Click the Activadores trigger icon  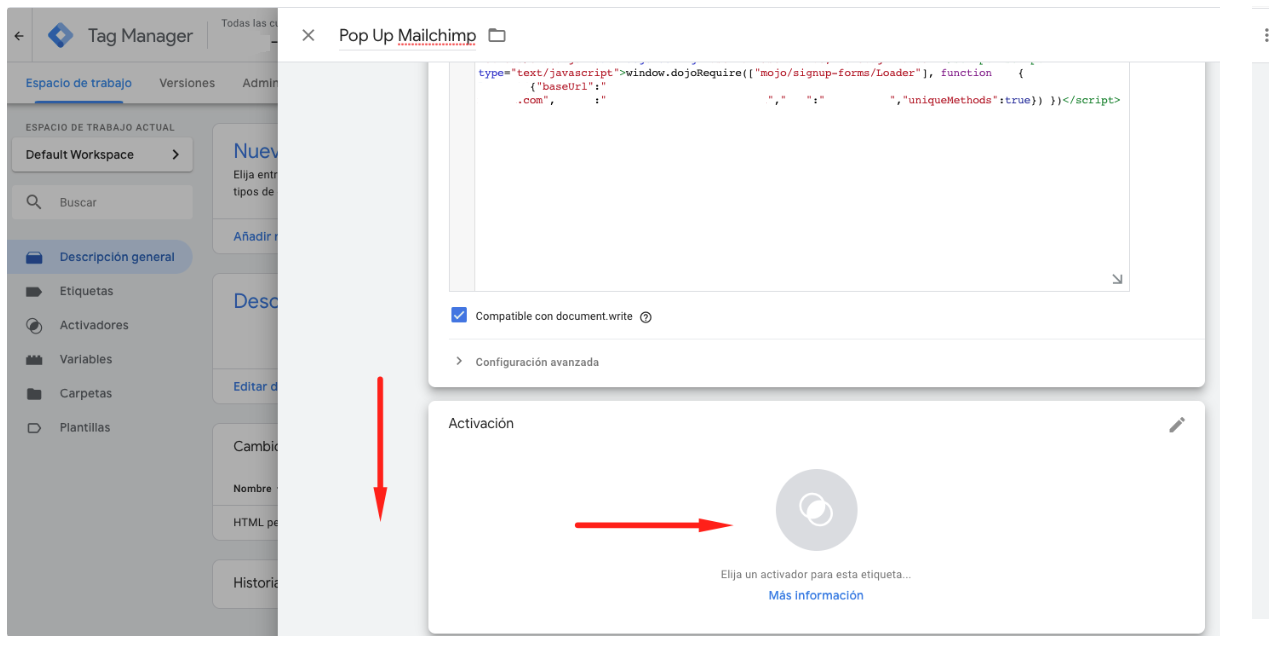pyautogui.click(x=34, y=325)
